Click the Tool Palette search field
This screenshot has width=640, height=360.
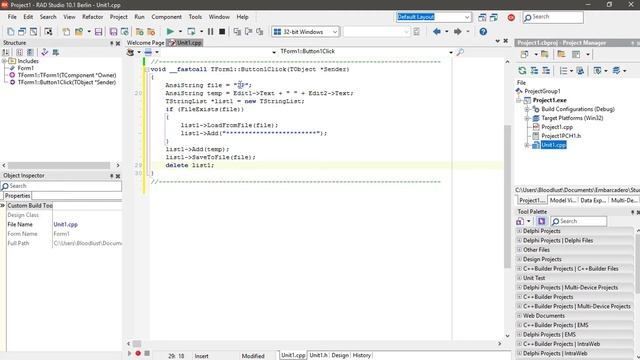579,221
